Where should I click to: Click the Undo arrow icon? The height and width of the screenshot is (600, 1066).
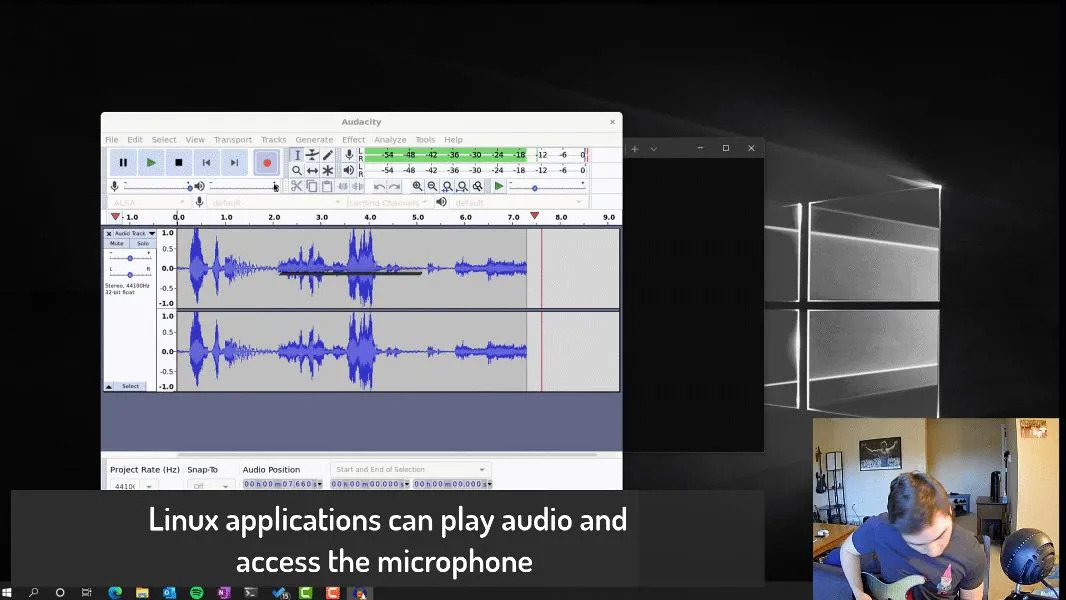(379, 186)
